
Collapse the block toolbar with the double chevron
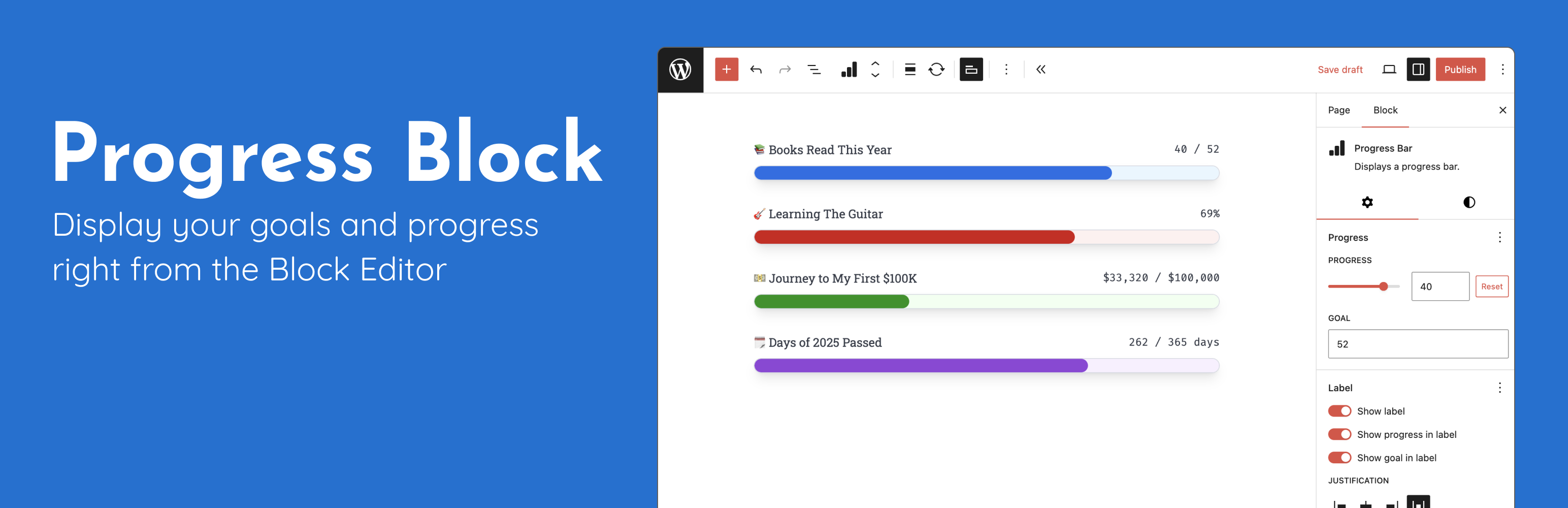tap(1041, 70)
